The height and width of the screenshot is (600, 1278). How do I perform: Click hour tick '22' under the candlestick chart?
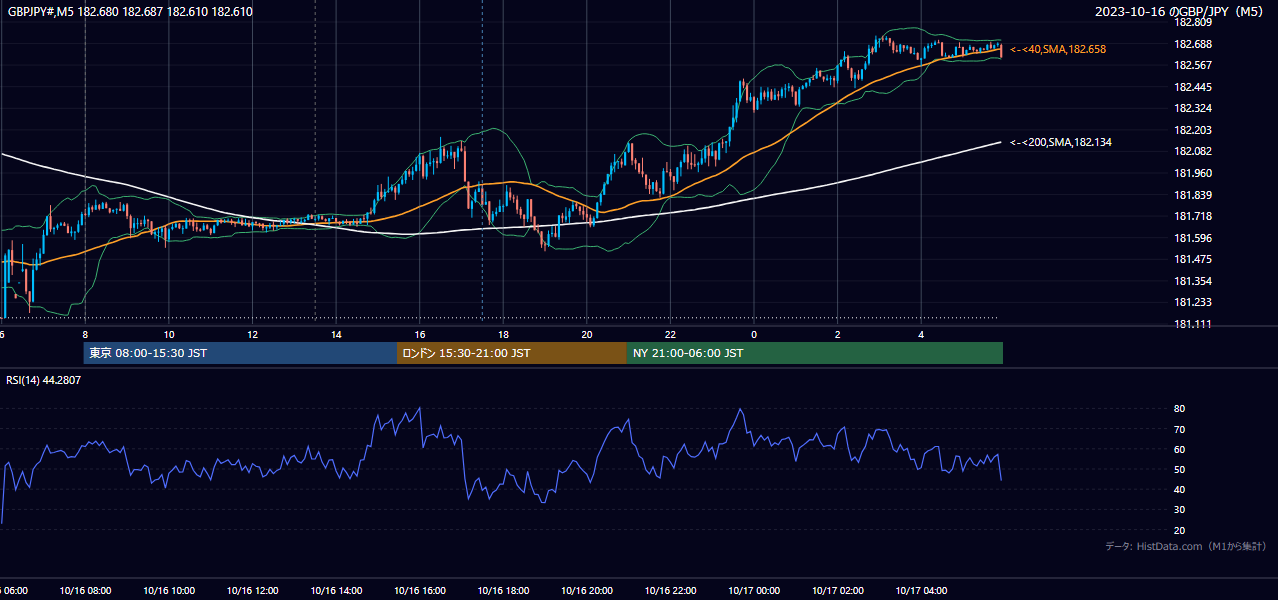click(670, 334)
